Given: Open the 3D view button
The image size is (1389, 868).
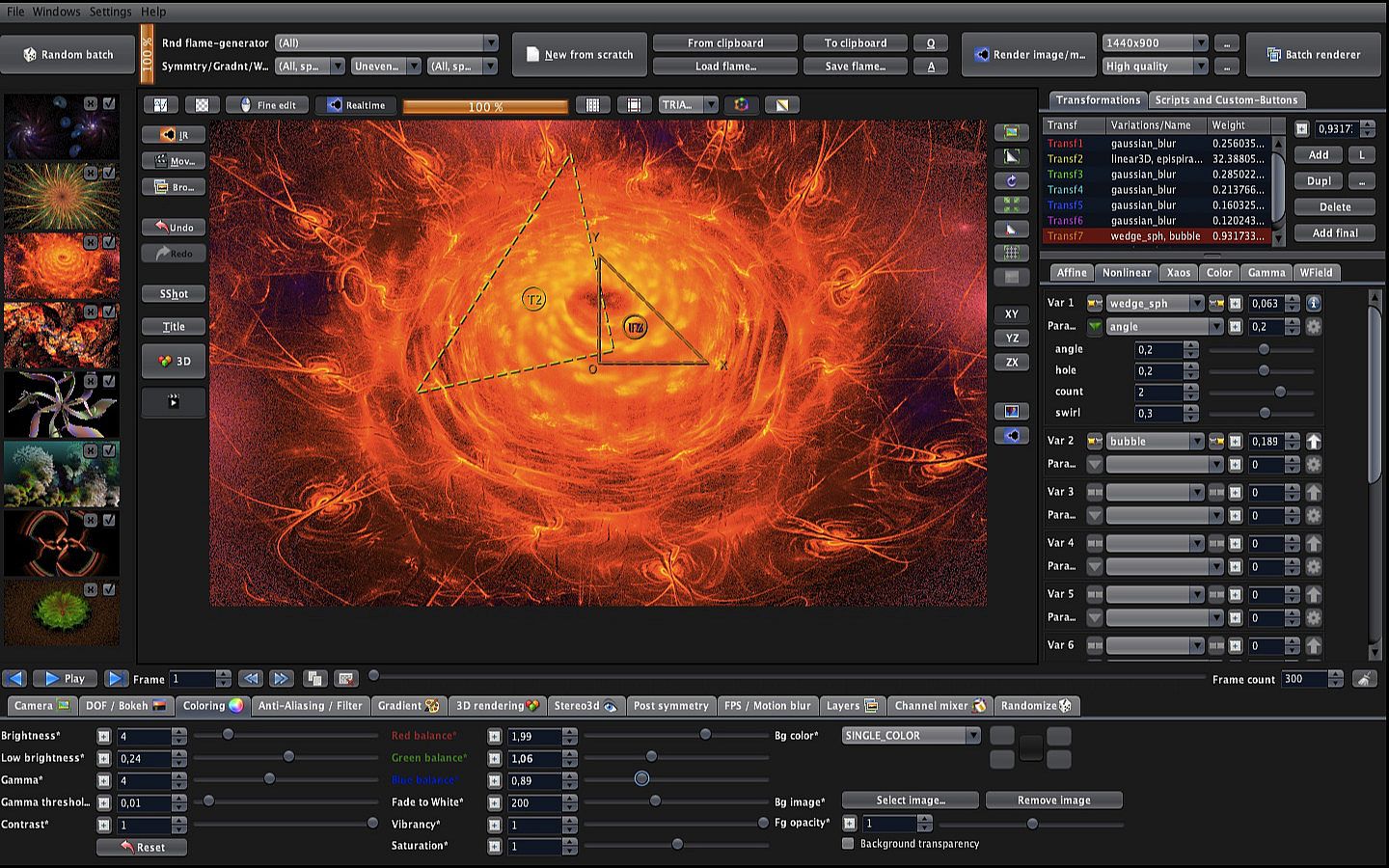Looking at the screenshot, I should (x=174, y=361).
